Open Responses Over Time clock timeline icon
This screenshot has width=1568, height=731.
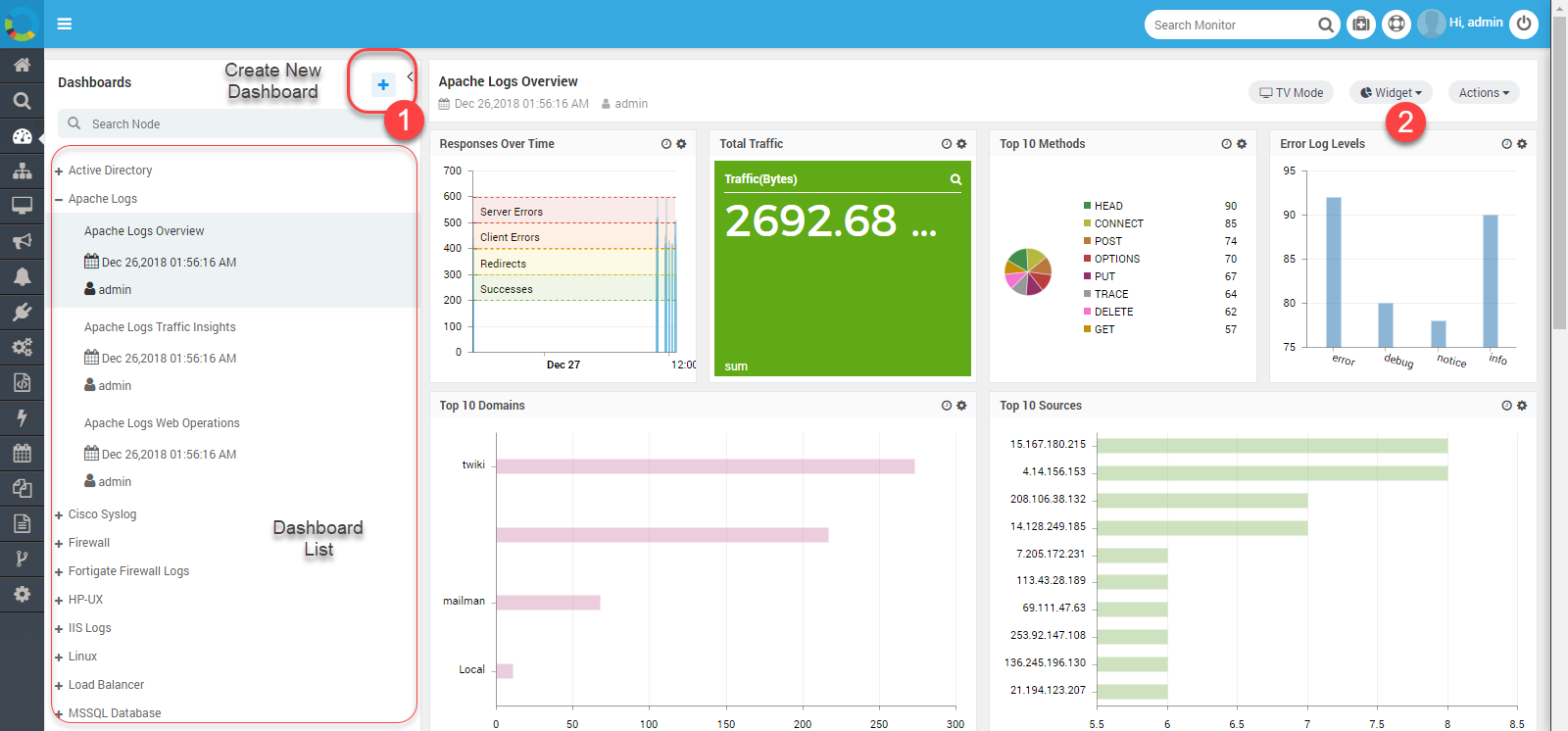click(x=666, y=144)
